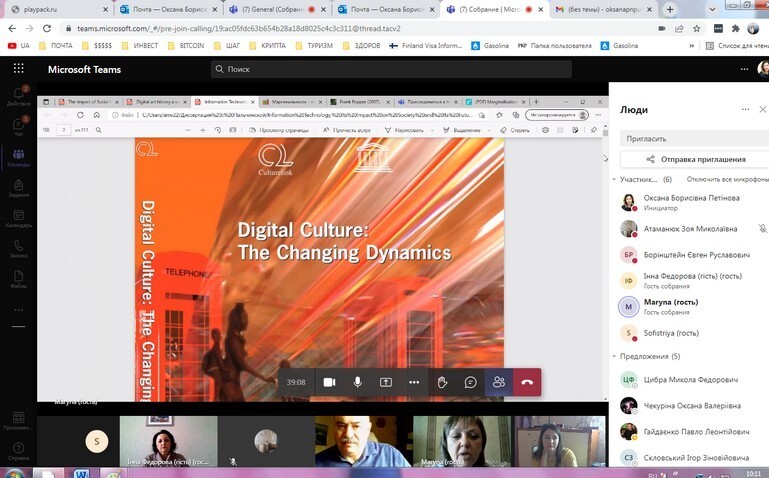Mute the microphone in meeting toolbar
Image resolution: width=769 pixels, height=478 pixels.
pos(357,382)
